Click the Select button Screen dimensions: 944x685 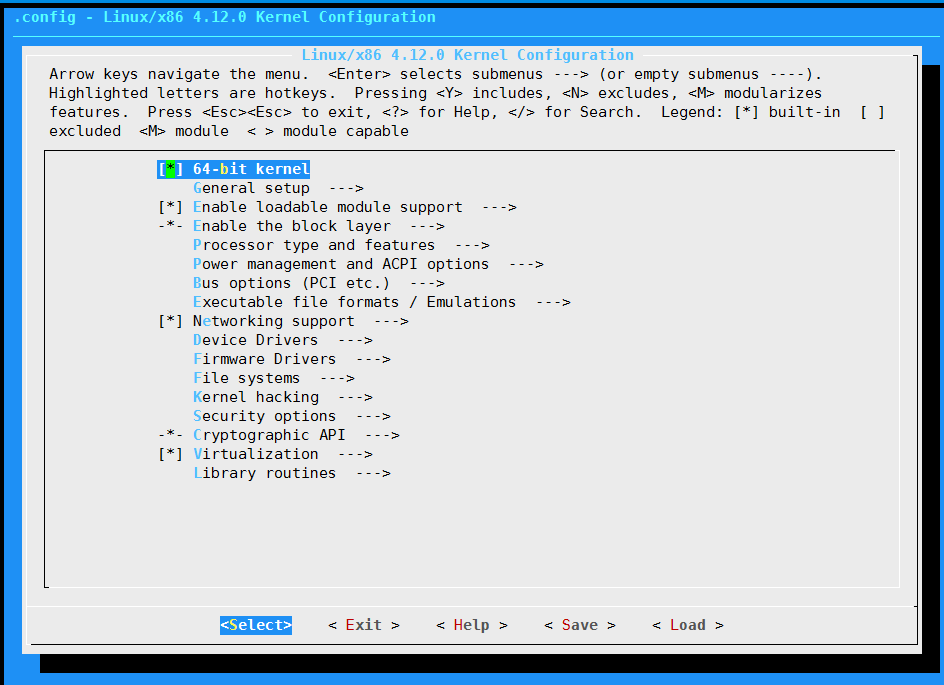pos(256,625)
